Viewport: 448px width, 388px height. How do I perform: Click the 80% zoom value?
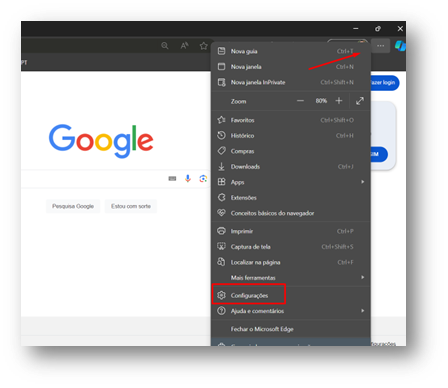321,101
